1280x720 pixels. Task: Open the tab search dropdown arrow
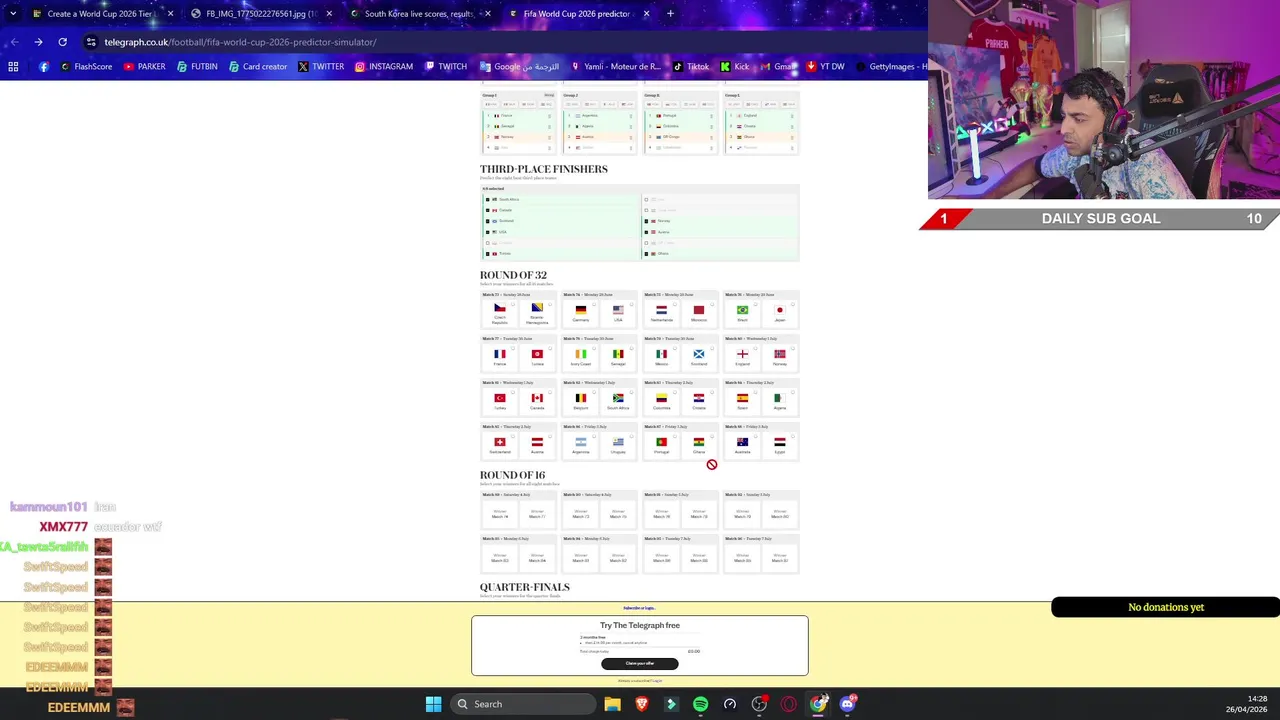(x=11, y=14)
